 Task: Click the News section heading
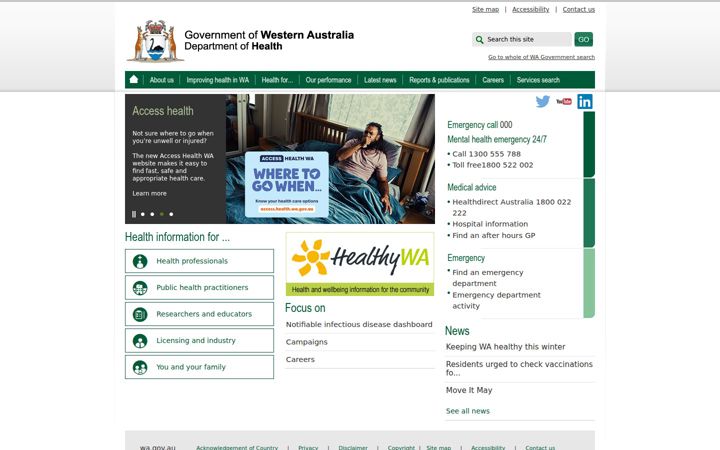pos(457,331)
